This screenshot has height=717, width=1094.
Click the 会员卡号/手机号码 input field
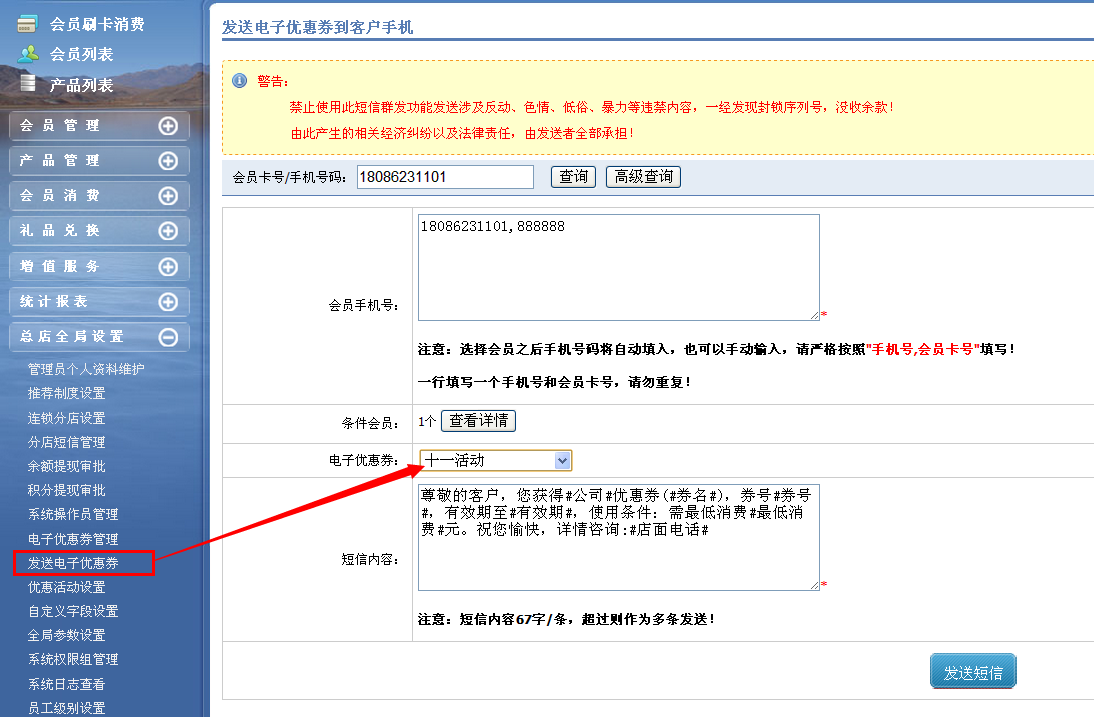[445, 177]
